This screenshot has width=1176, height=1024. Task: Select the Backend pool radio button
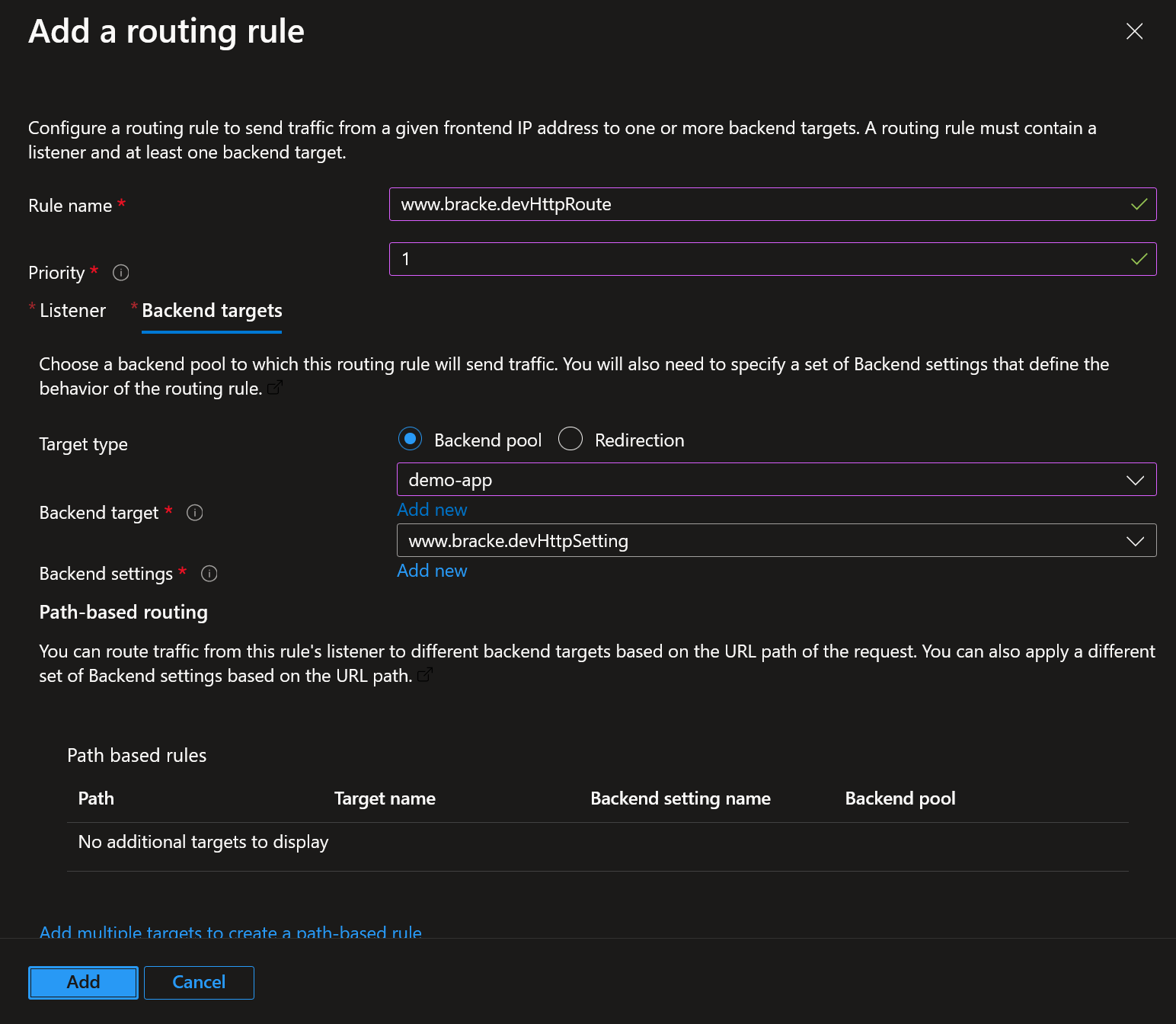[411, 439]
